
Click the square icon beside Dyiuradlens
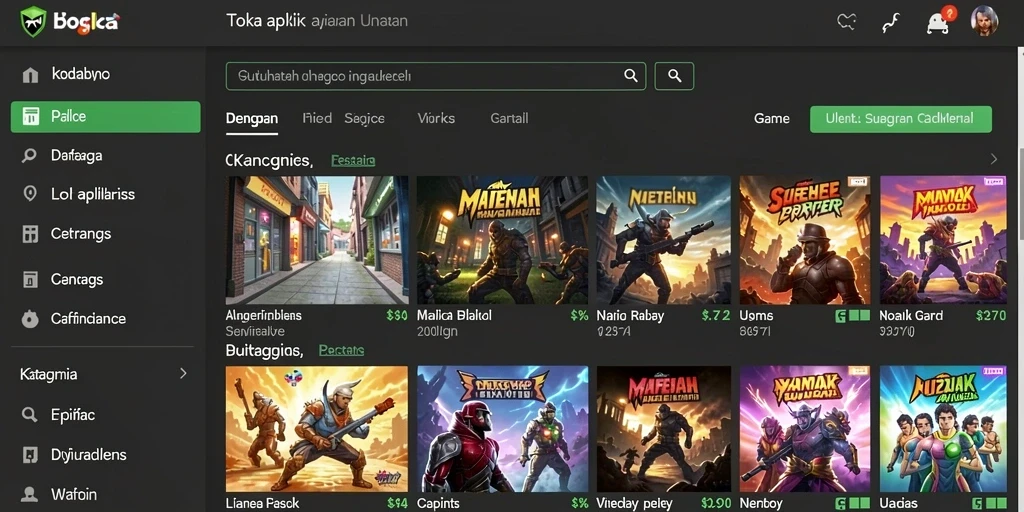29,455
